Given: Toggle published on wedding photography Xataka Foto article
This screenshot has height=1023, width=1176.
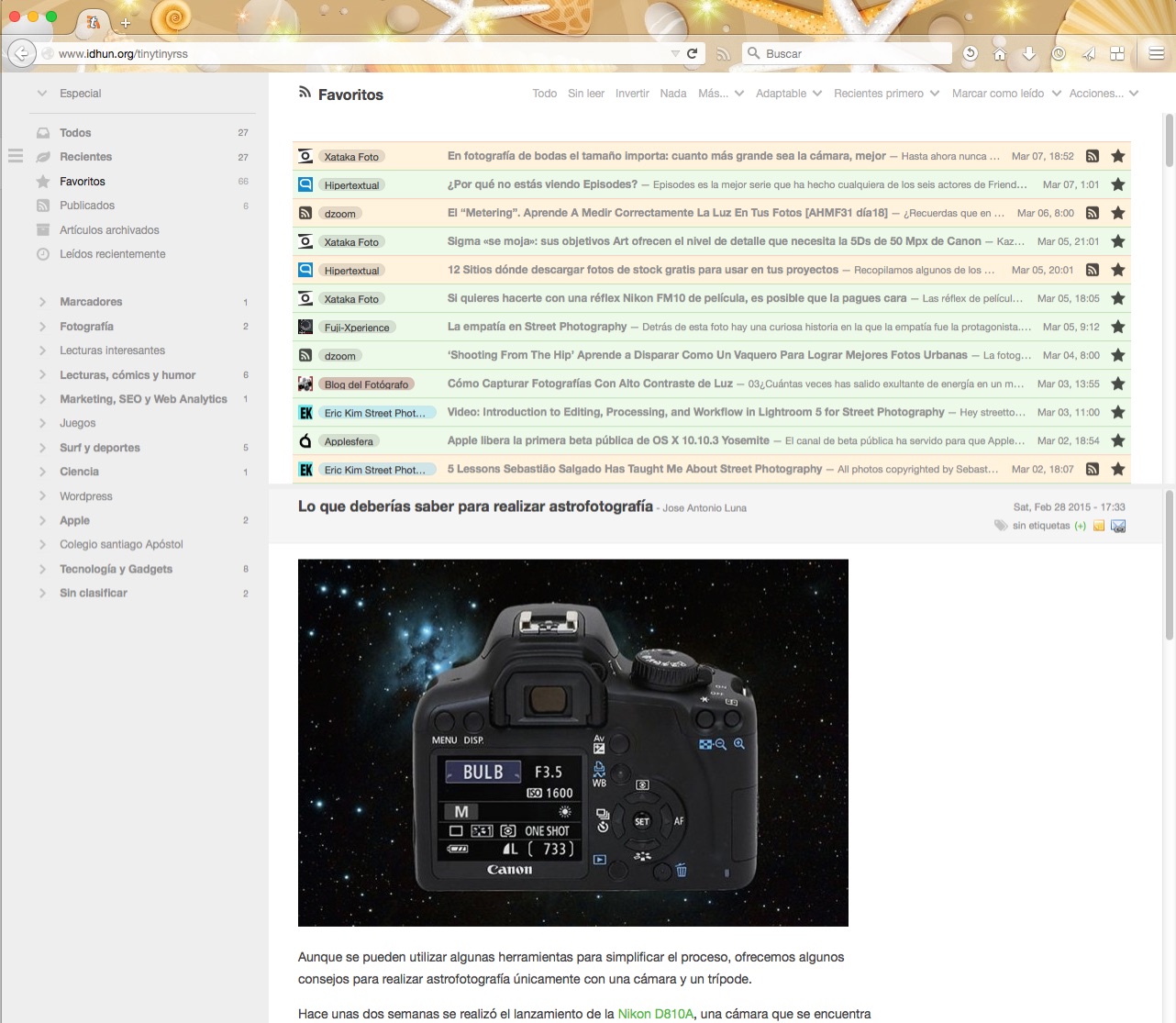Looking at the screenshot, I should (x=1093, y=156).
